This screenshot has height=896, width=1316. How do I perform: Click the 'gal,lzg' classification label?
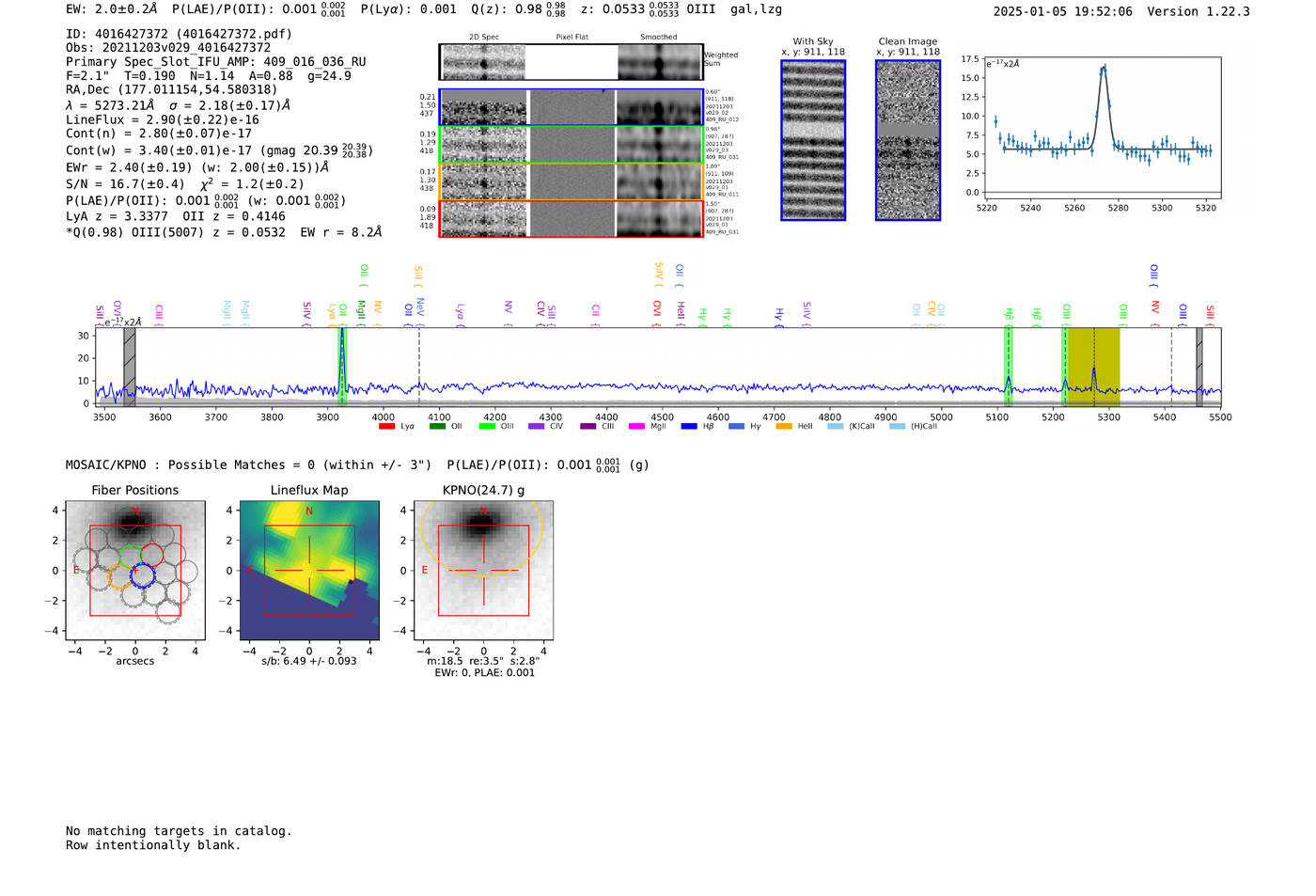click(757, 9)
